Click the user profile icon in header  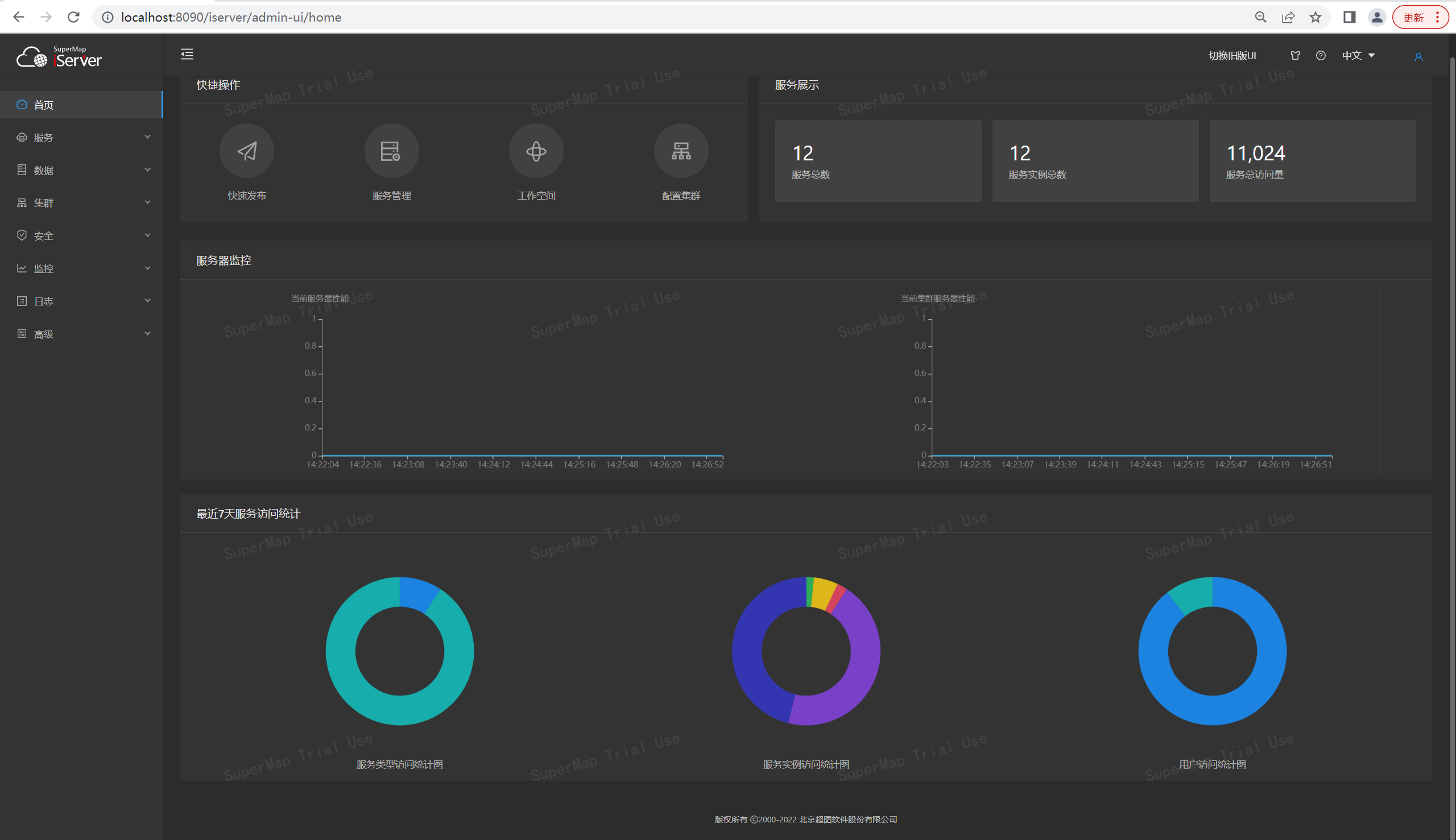(1418, 56)
